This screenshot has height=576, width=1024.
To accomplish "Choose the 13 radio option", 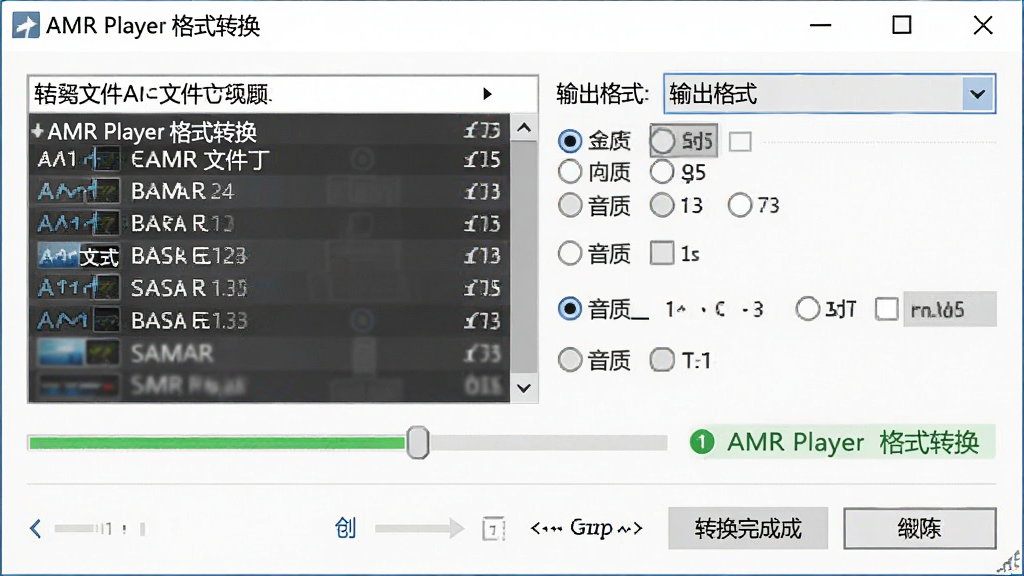I will (x=662, y=205).
